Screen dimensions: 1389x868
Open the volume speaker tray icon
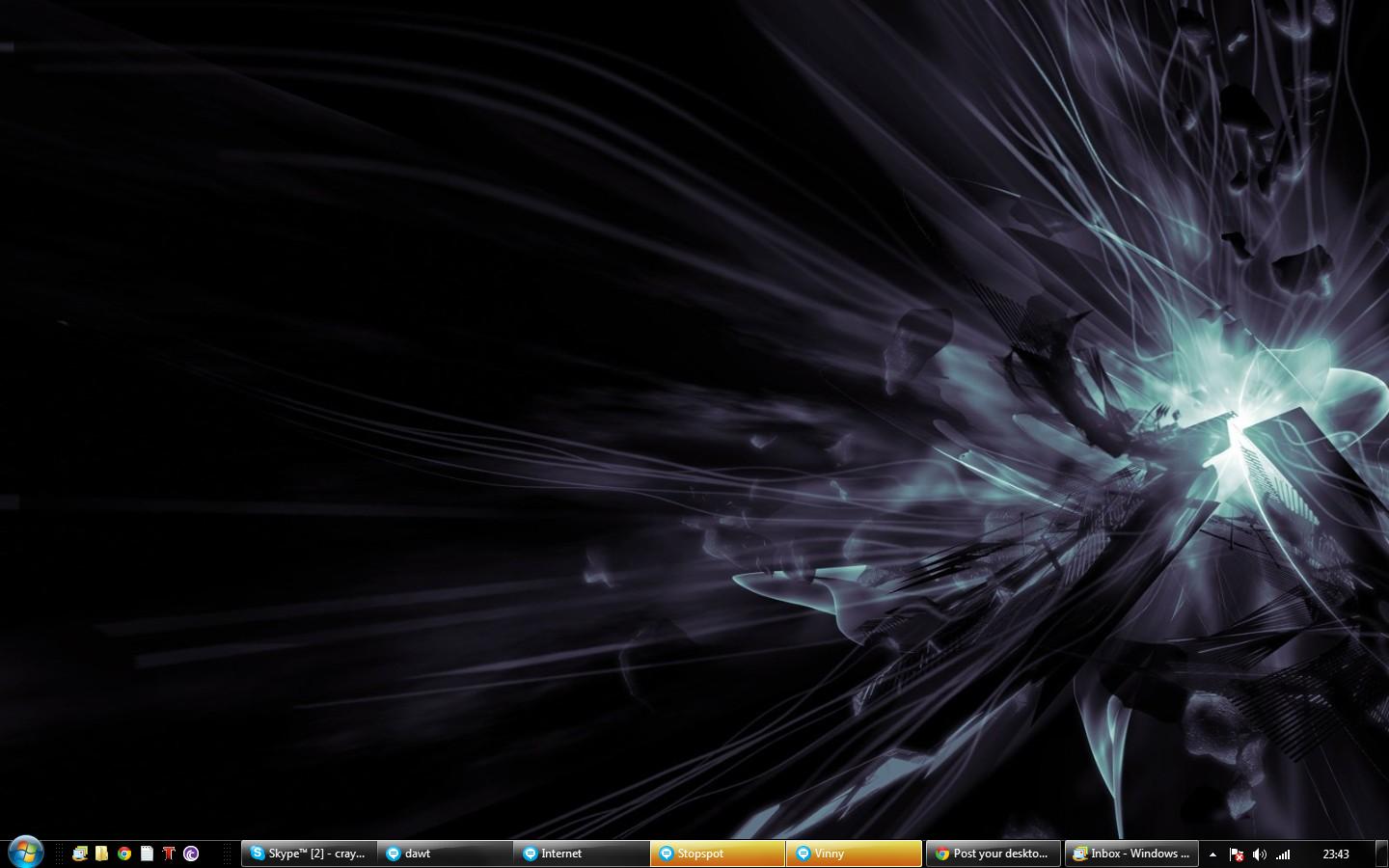tap(1259, 854)
